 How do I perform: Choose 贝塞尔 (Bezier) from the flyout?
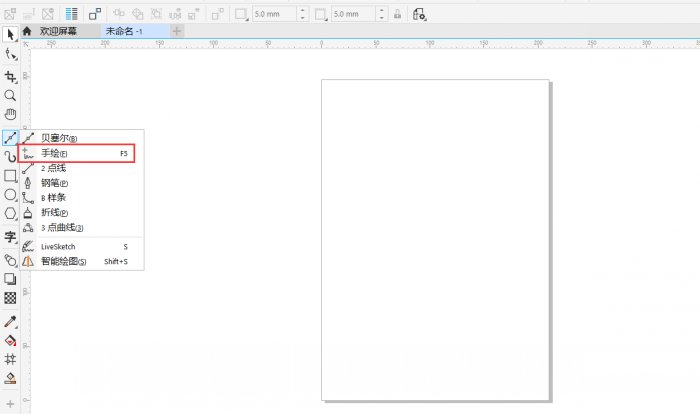click(x=82, y=138)
